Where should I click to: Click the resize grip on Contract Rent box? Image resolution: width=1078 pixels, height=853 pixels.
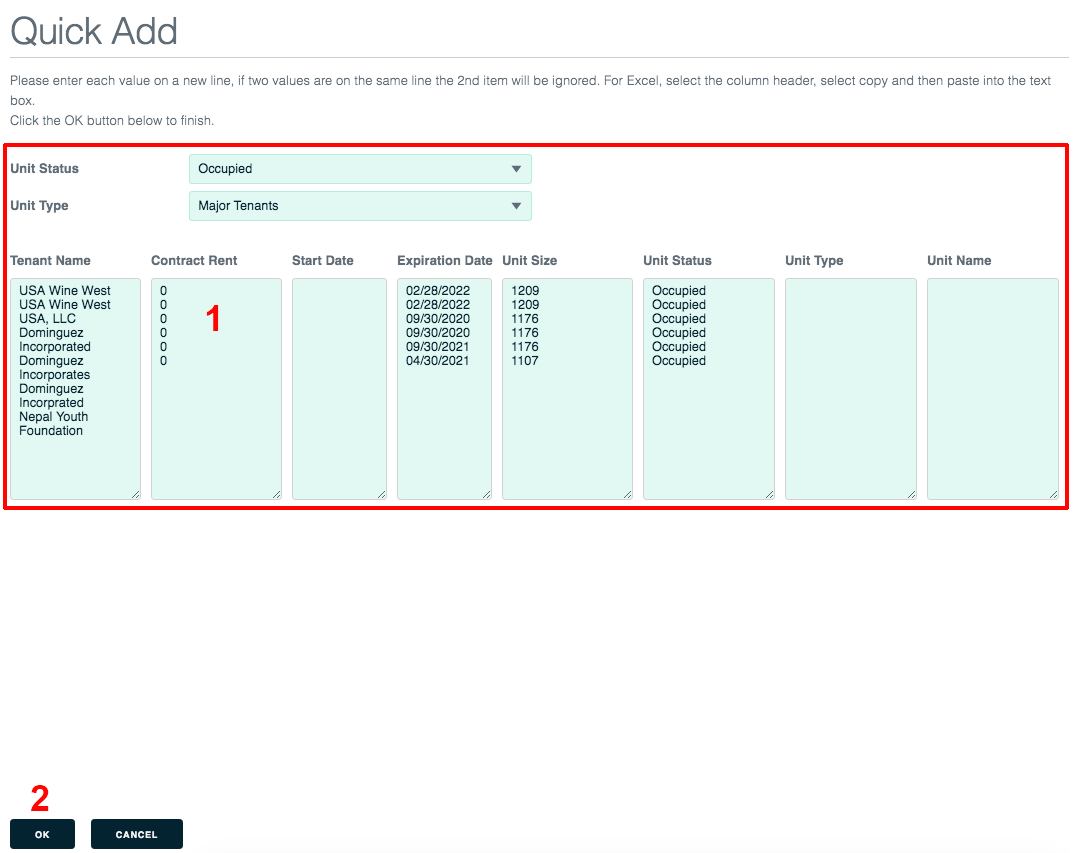(x=276, y=494)
